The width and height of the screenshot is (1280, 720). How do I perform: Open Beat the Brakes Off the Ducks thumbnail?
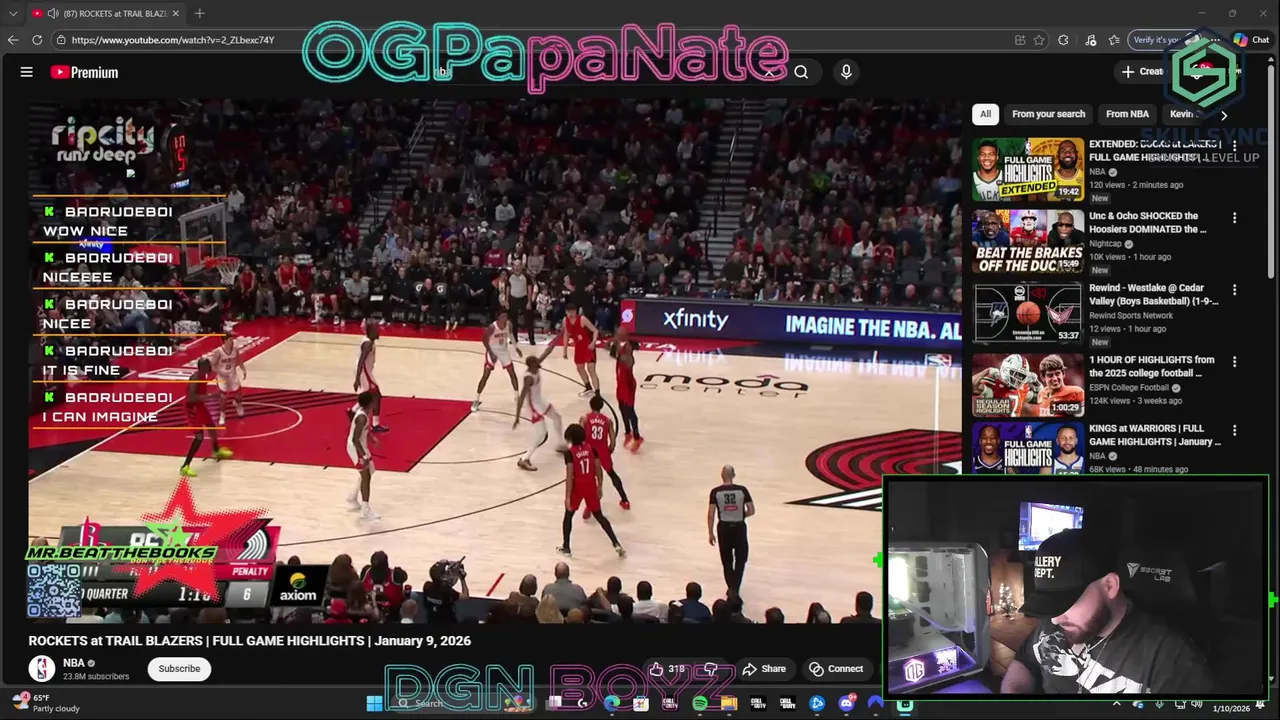[1028, 241]
